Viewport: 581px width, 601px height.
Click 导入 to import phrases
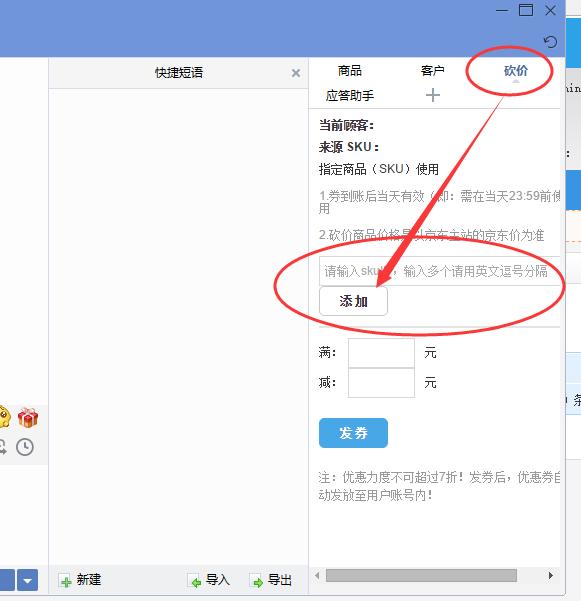click(209, 580)
